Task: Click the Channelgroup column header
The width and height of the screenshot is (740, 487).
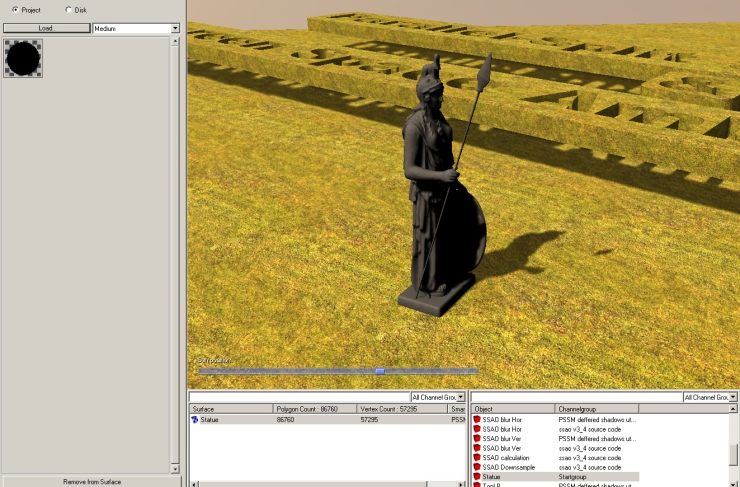Action: (x=597, y=409)
